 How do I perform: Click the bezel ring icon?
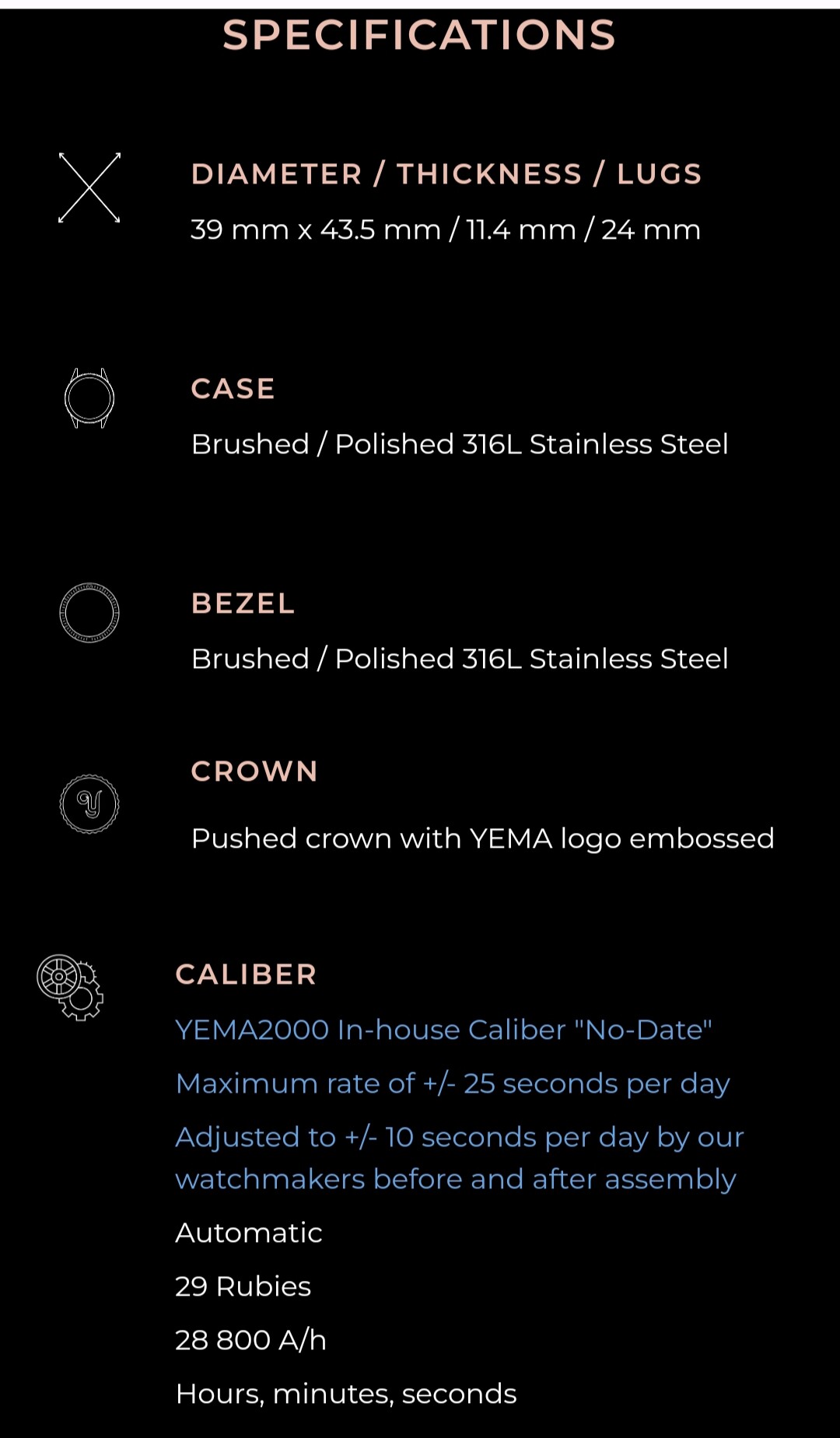[89, 613]
